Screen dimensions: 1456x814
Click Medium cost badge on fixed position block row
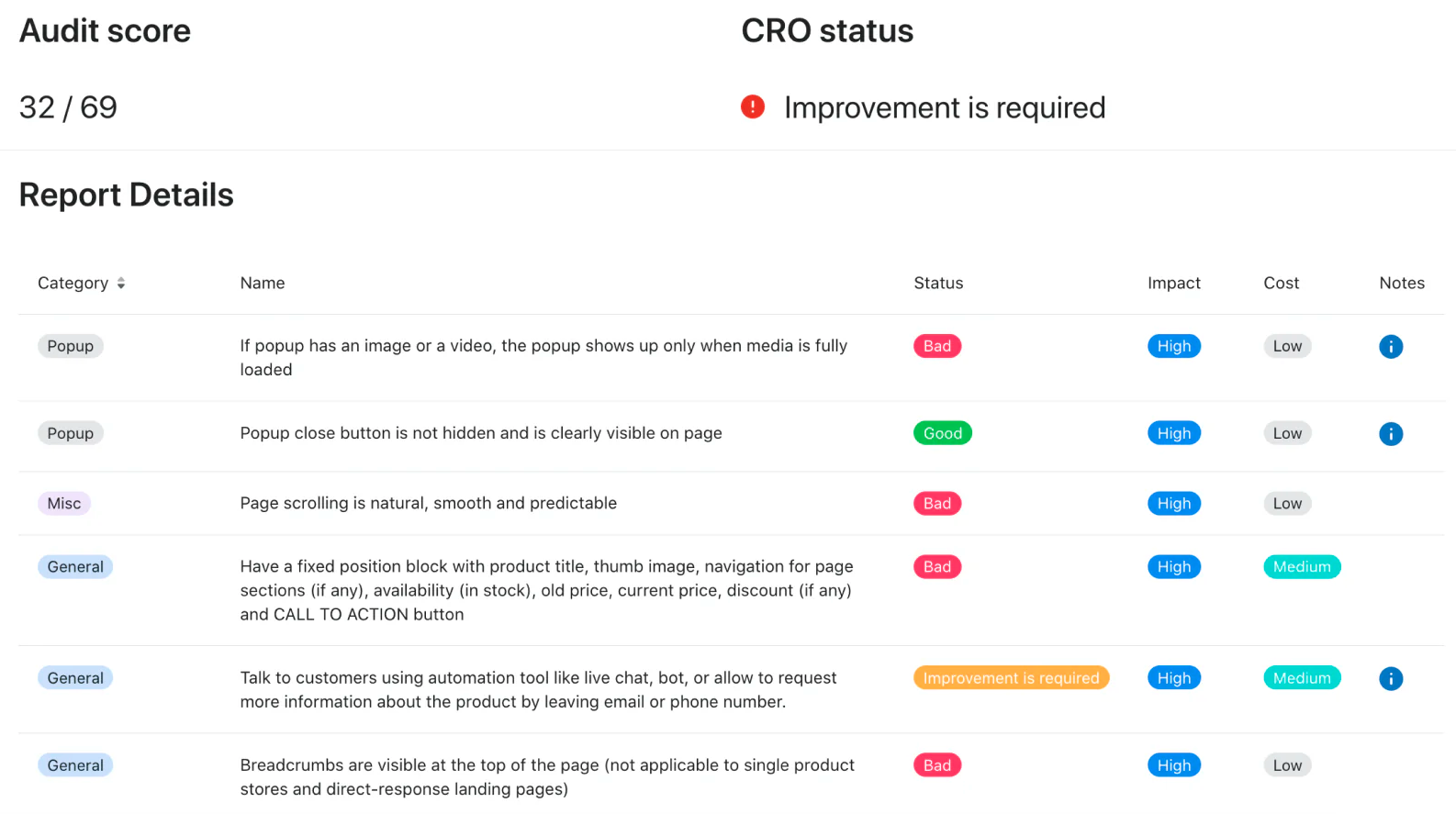[x=1301, y=567]
